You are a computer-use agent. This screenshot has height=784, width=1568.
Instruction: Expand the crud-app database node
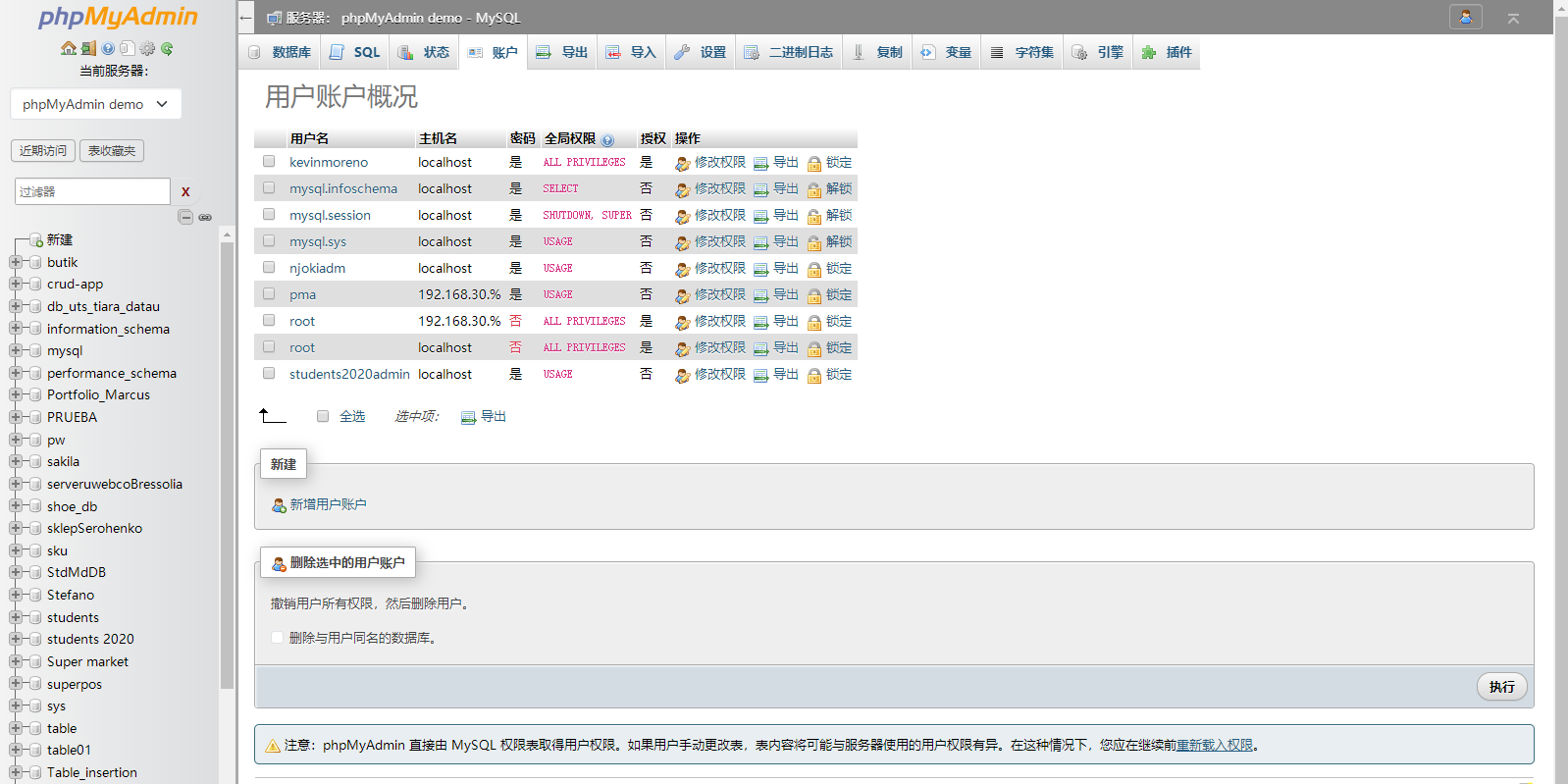point(16,285)
